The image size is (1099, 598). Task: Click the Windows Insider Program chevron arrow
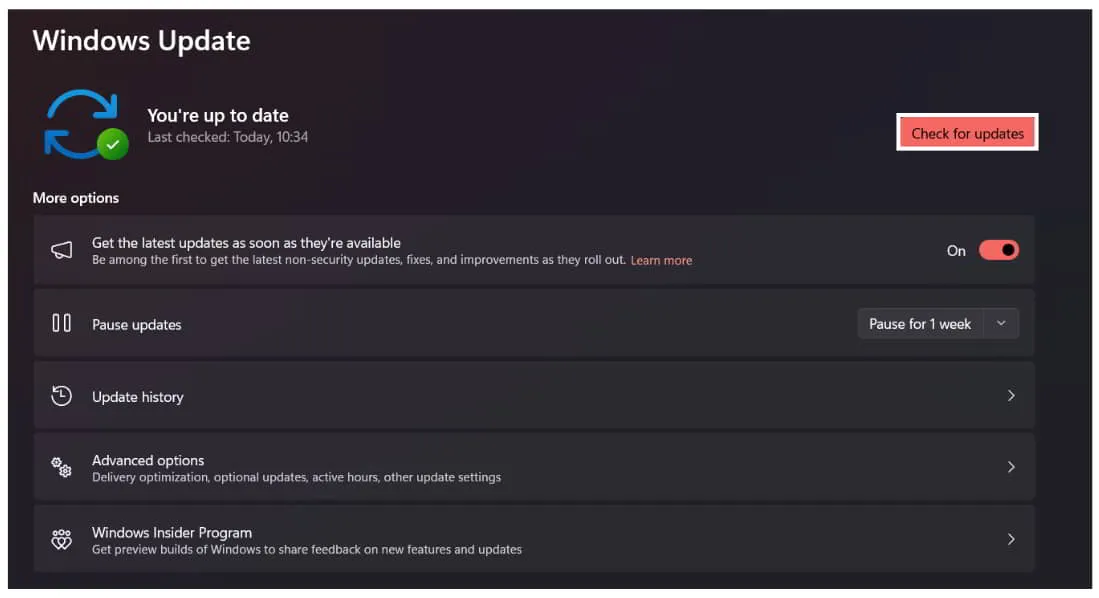point(1011,539)
